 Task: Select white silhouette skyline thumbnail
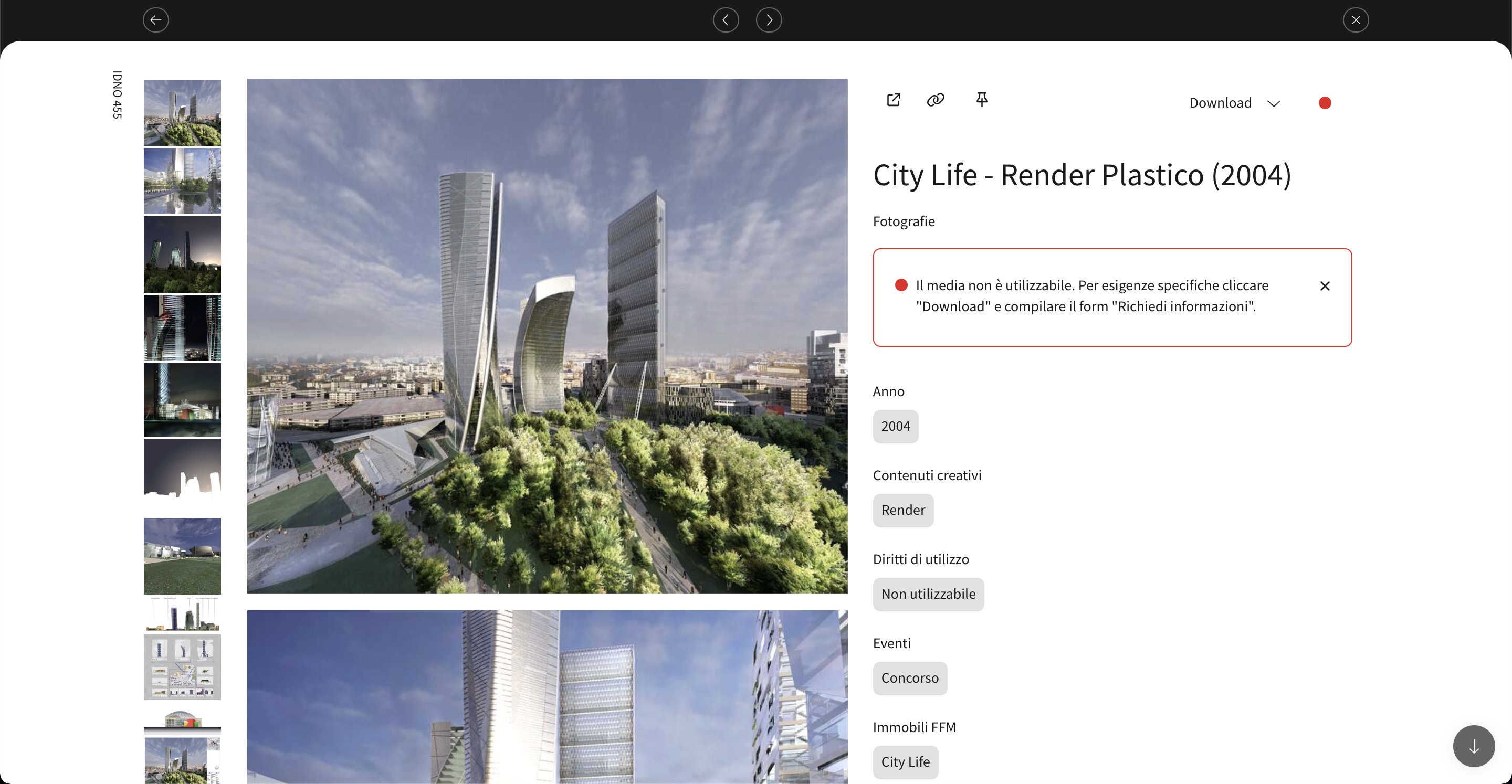click(182, 470)
